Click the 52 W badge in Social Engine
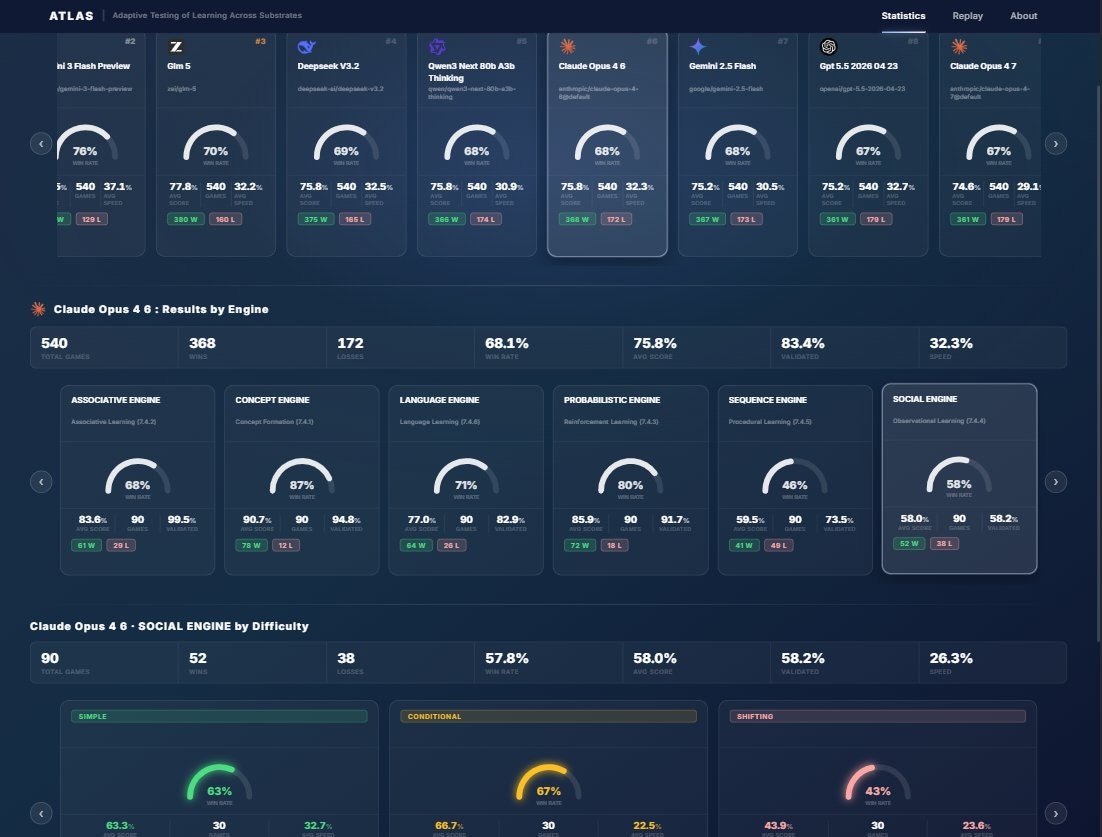This screenshot has width=1102, height=837. pos(909,544)
